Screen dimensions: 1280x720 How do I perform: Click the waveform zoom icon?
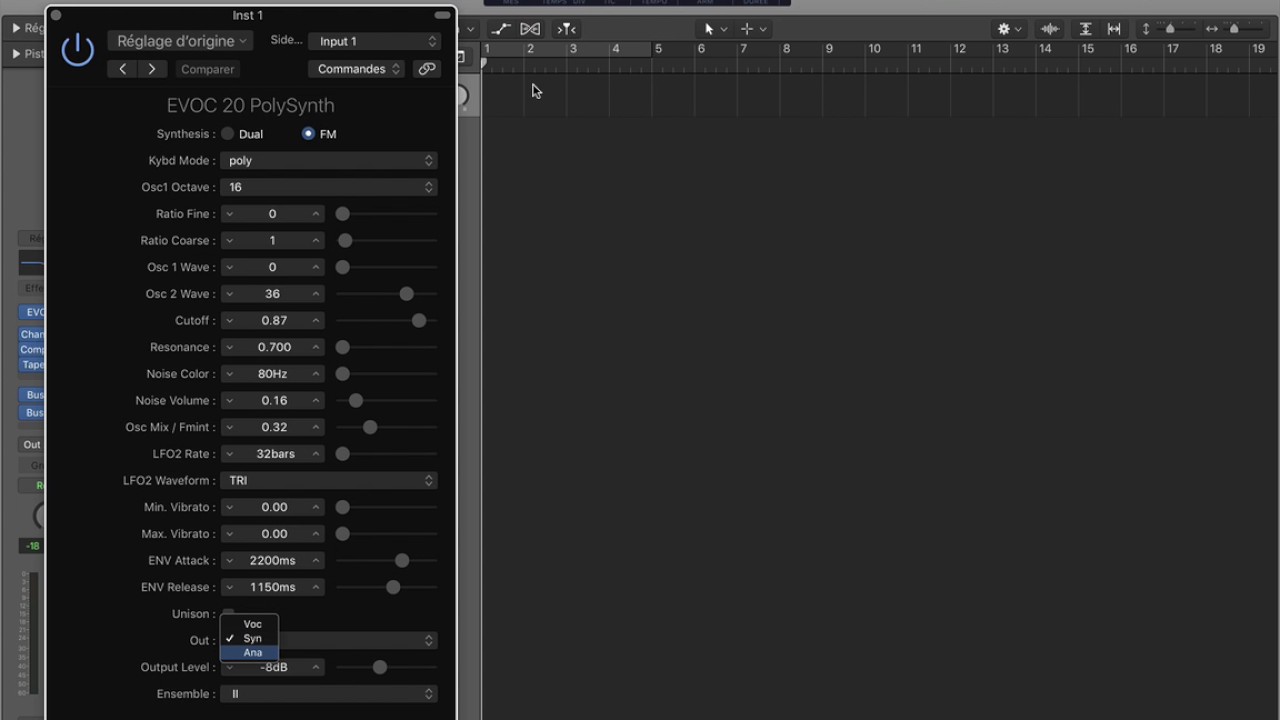[x=1050, y=29]
